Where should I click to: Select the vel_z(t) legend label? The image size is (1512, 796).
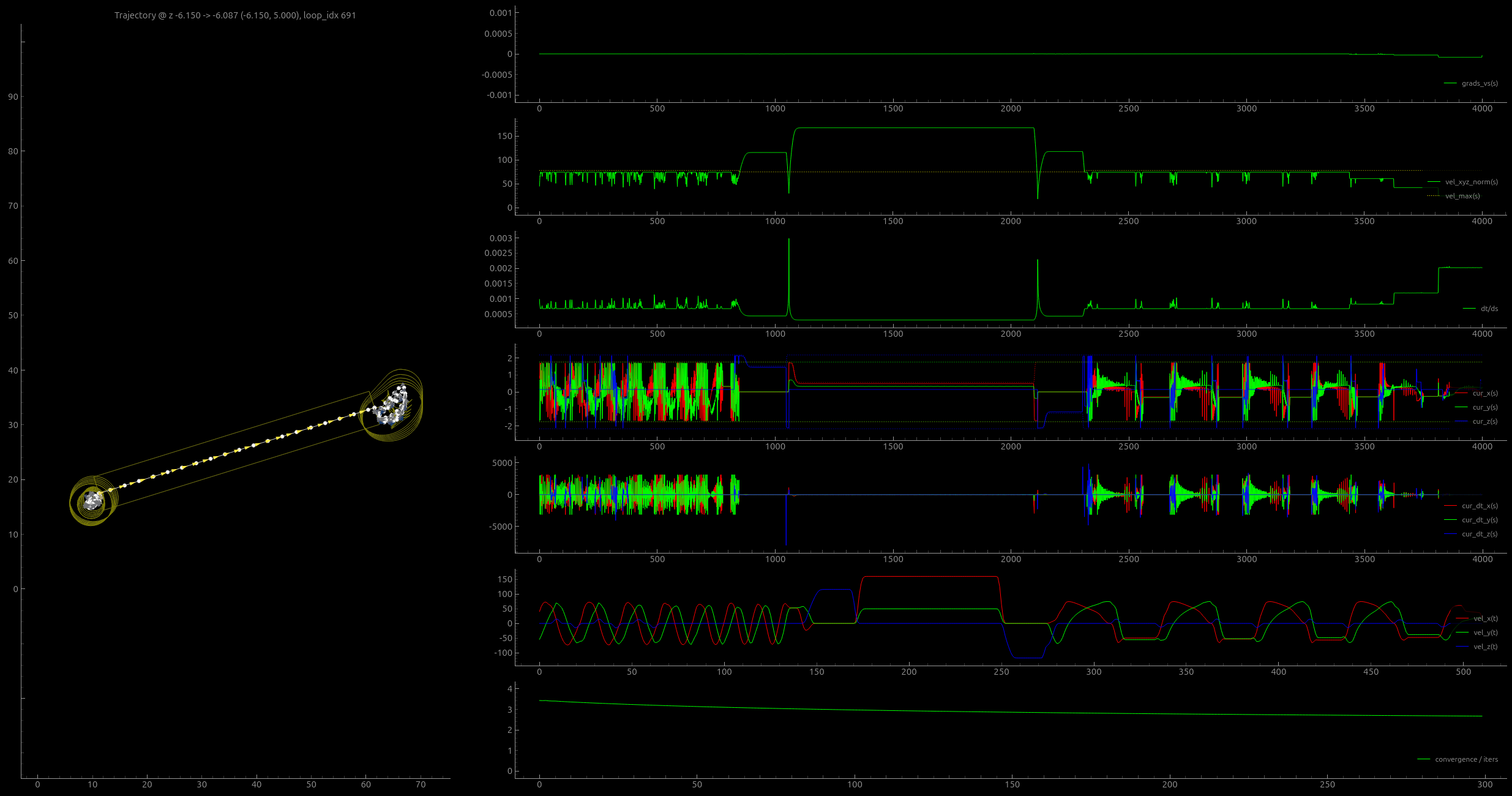pos(1486,647)
